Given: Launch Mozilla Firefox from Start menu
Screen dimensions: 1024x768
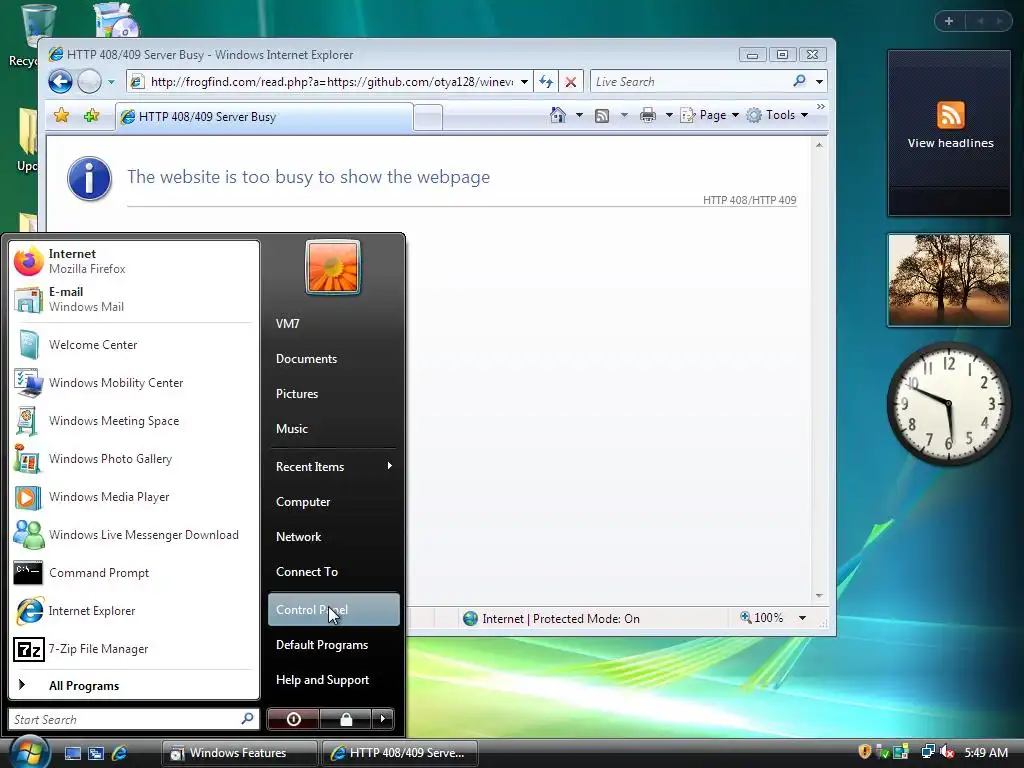Looking at the screenshot, I should pyautogui.click(x=133, y=261).
